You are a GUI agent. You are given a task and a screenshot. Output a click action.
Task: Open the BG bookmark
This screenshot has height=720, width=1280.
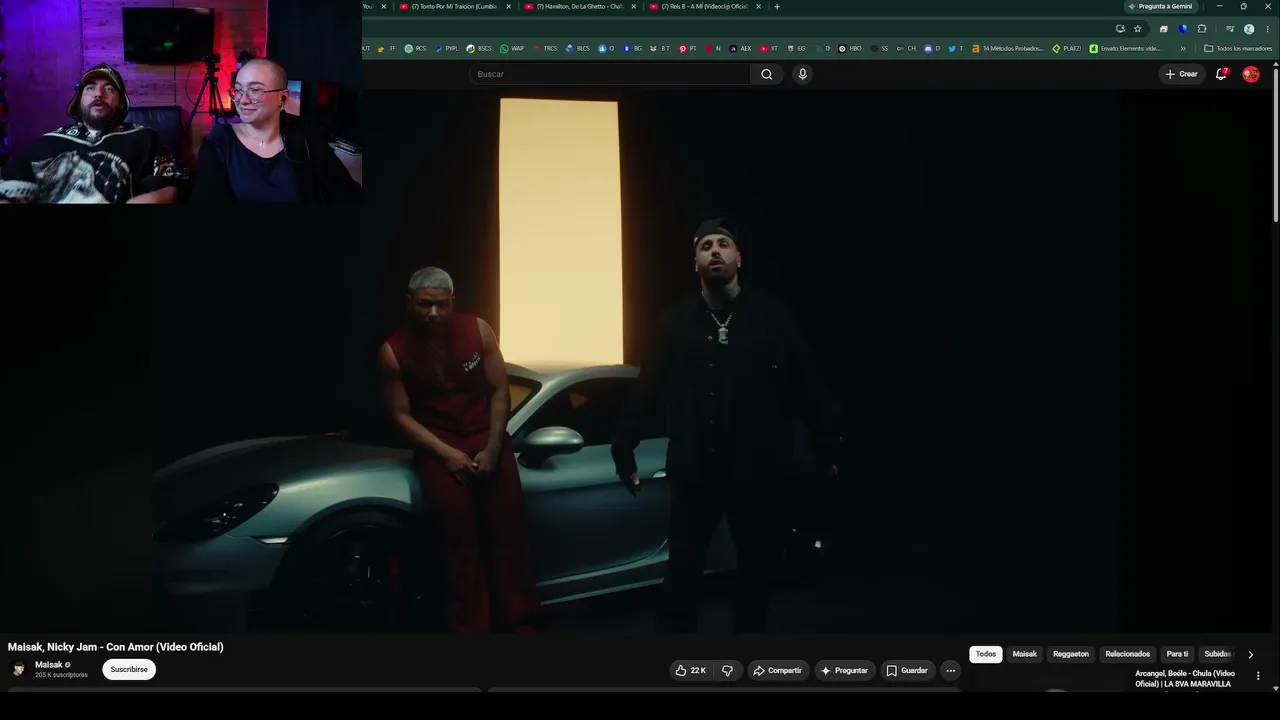(x=633, y=48)
